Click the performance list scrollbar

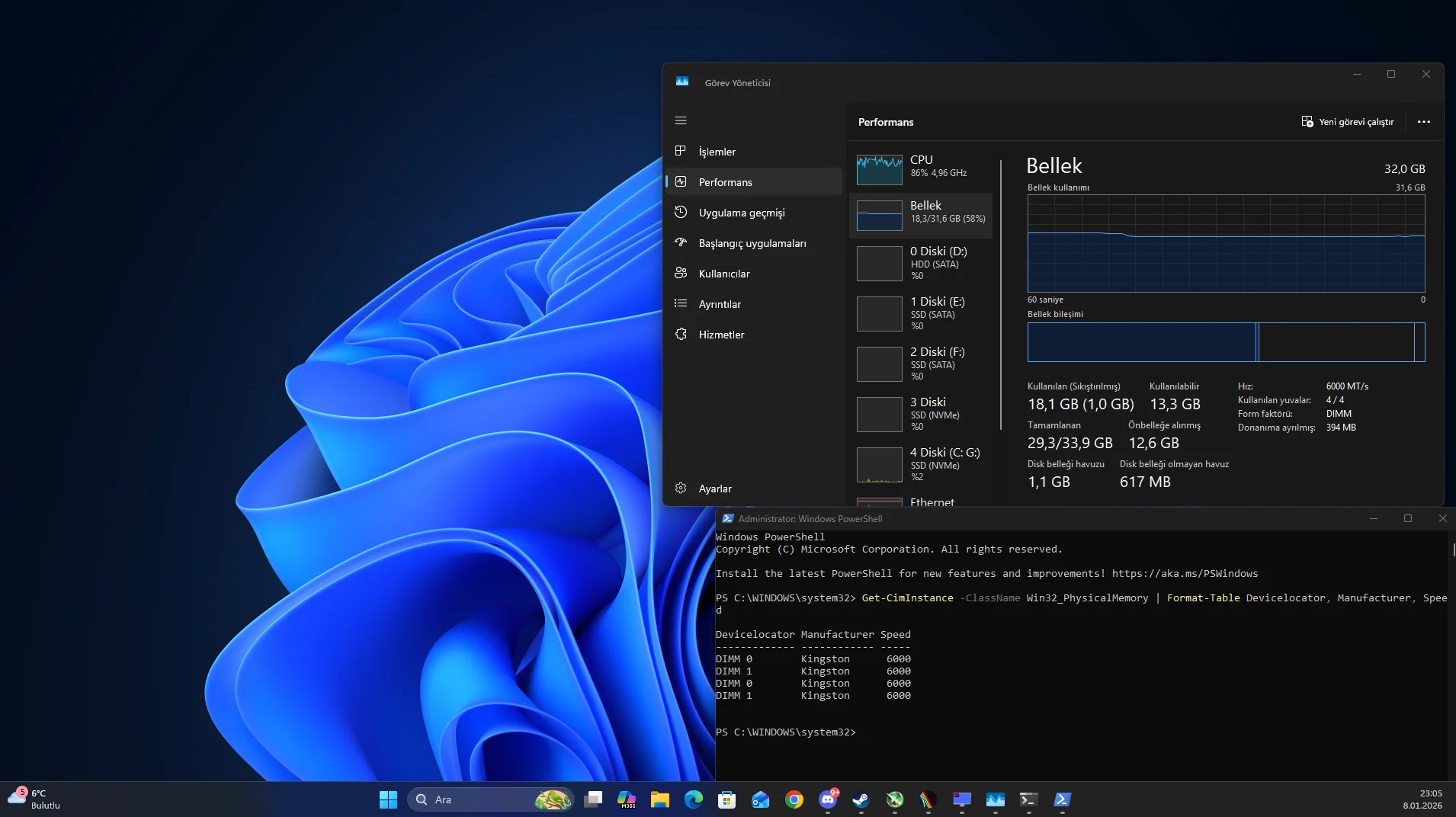pyautogui.click(x=1001, y=293)
